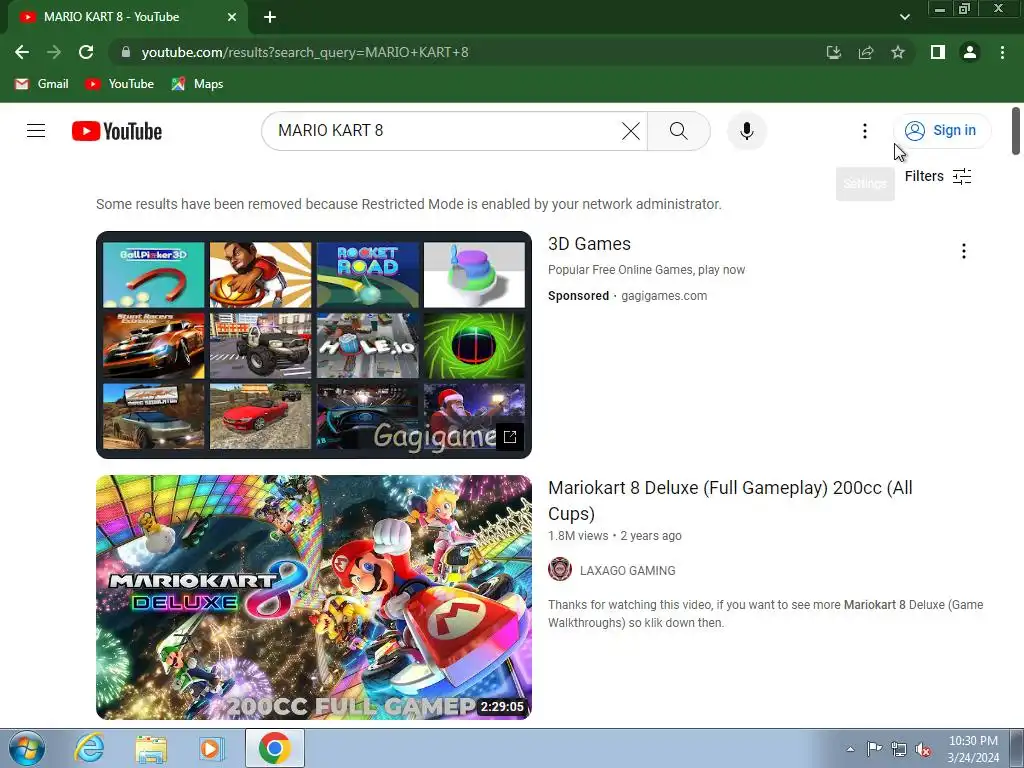This screenshot has height=768, width=1024.
Task: Open Windows Media Player from taskbar
Action: 212,748
